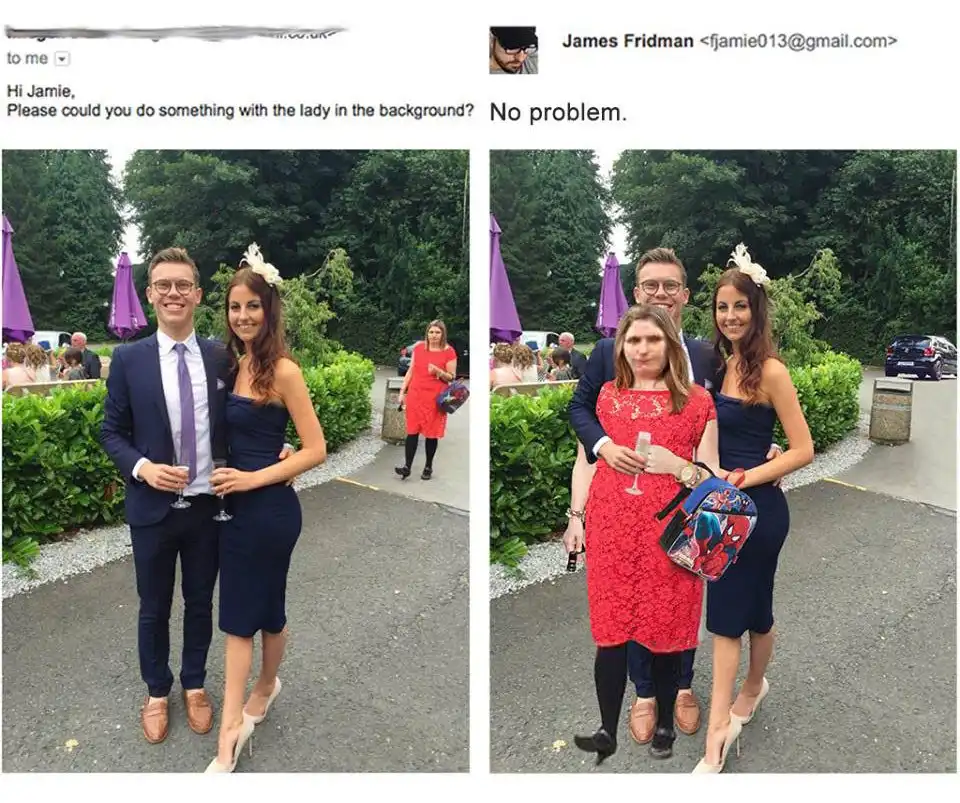Click the stone trash bin in edited photo
This screenshot has width=960, height=803.
(890, 411)
